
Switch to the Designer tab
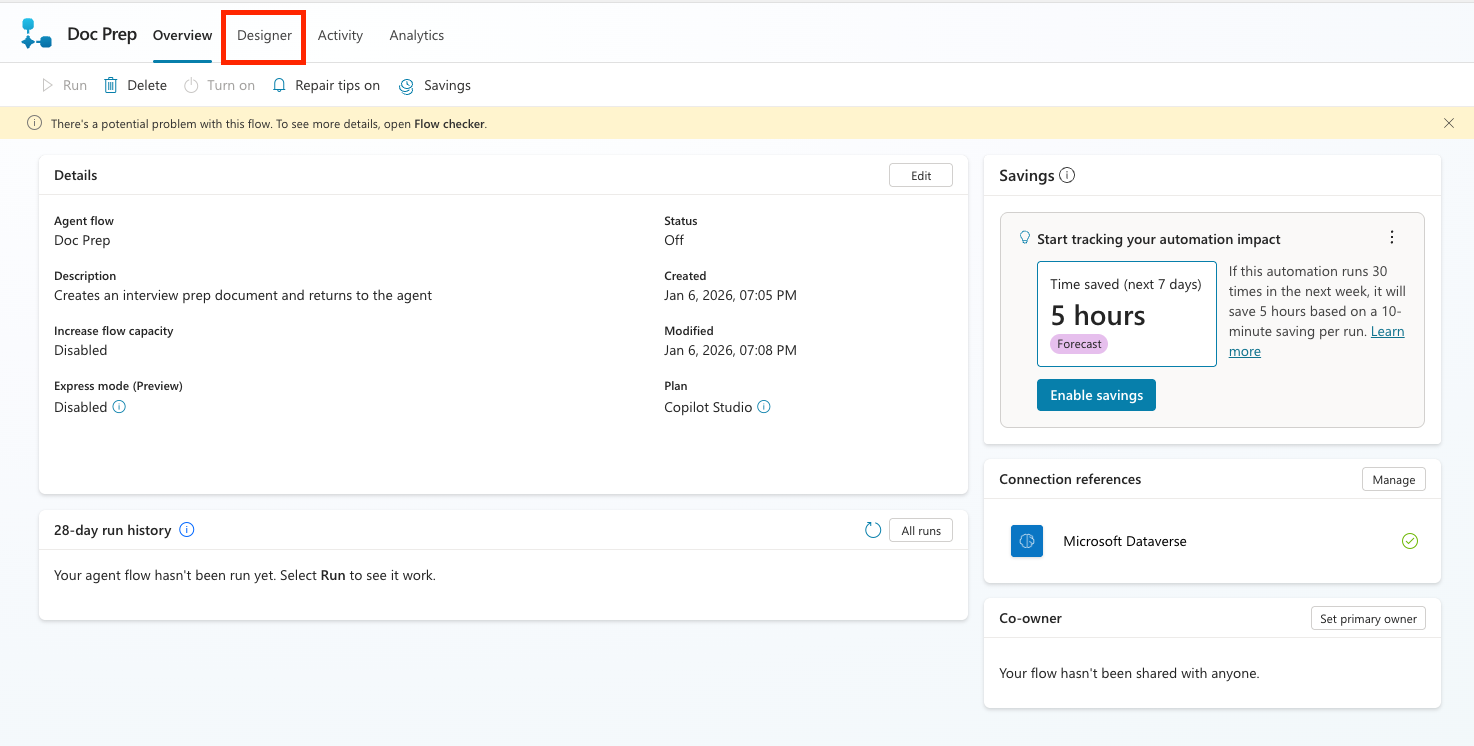tap(264, 36)
